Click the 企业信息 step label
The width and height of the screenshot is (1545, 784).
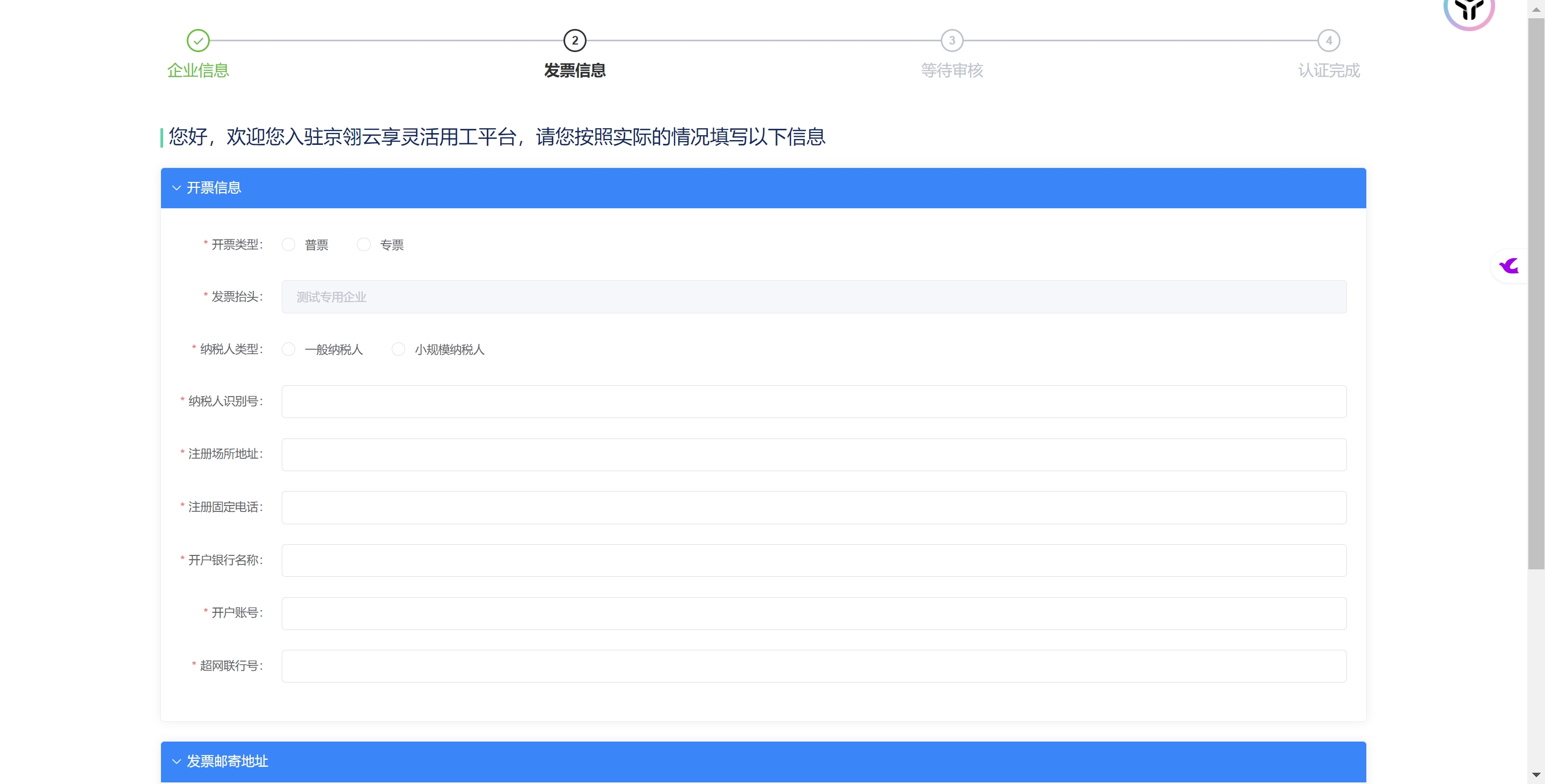[198, 71]
